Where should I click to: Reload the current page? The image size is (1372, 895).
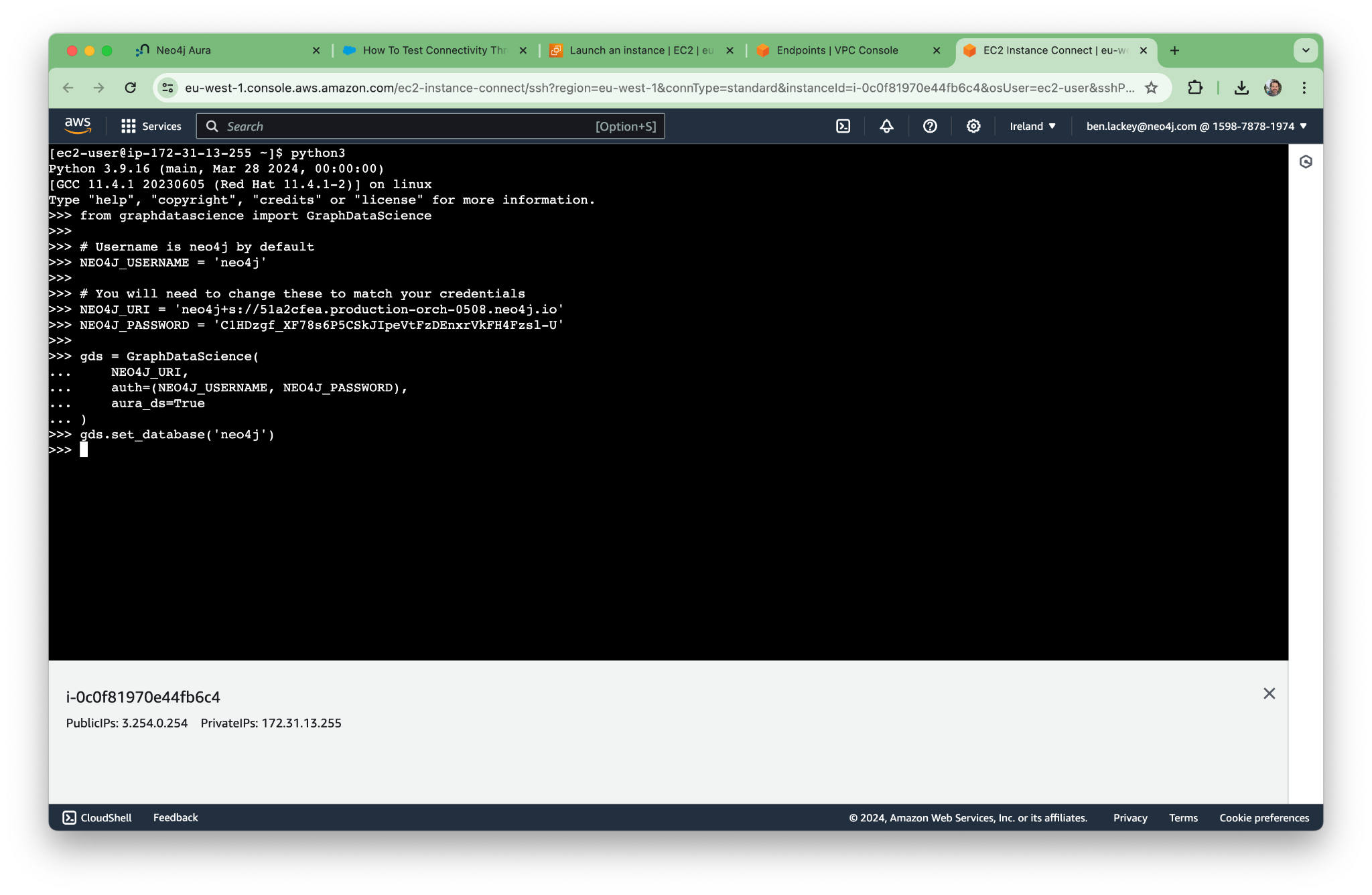click(131, 88)
